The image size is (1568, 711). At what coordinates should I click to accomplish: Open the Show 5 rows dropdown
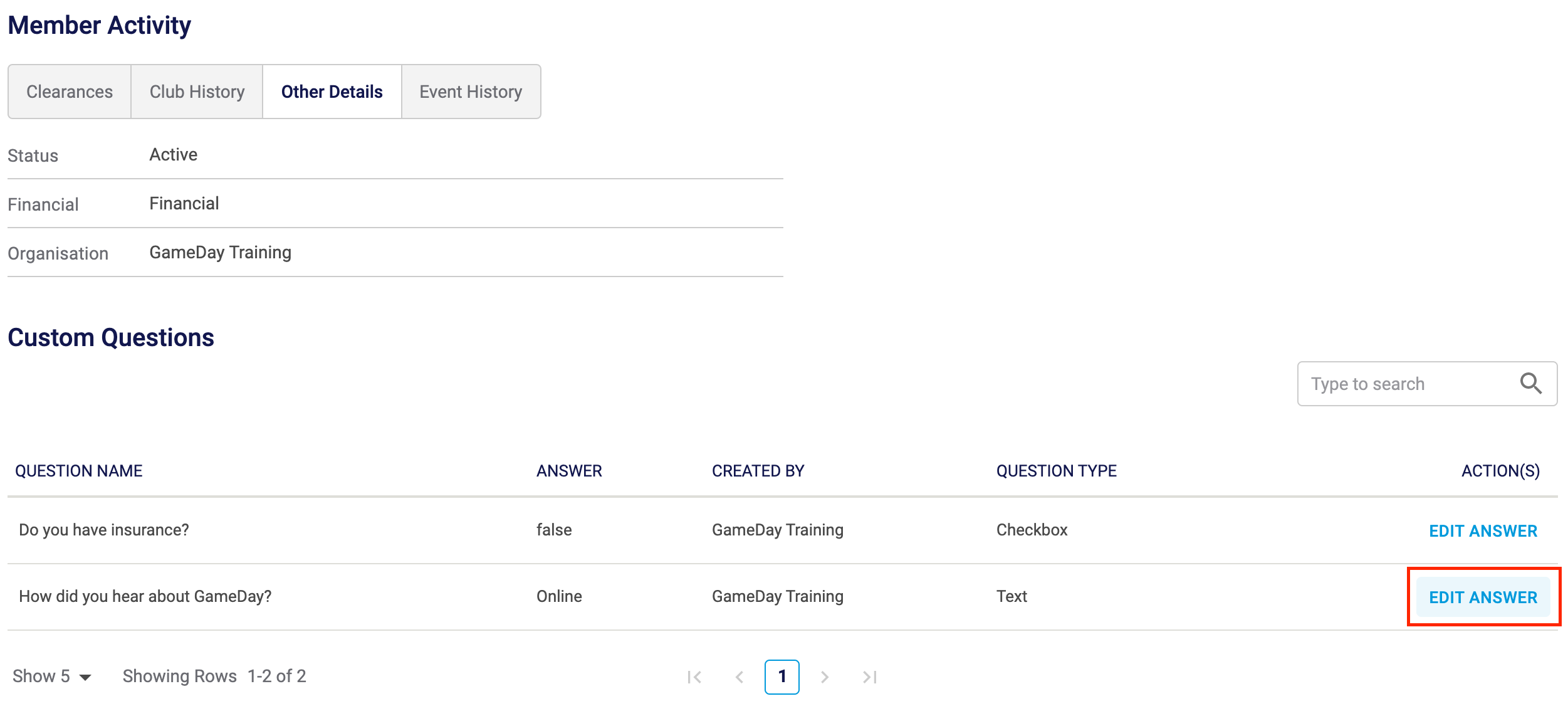(52, 676)
